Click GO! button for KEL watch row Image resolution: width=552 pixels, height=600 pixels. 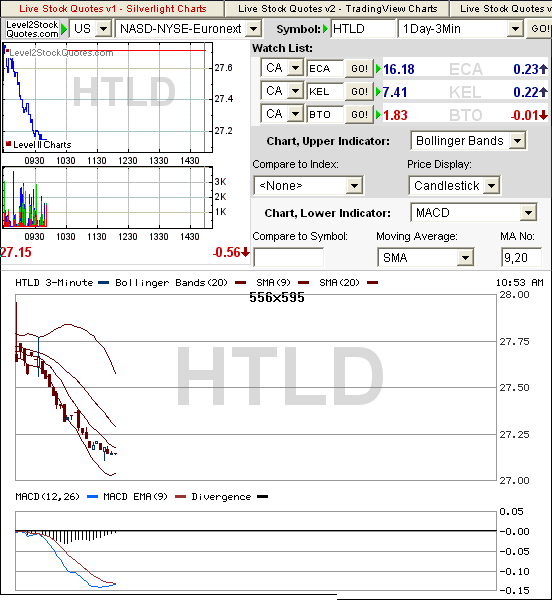click(x=359, y=91)
